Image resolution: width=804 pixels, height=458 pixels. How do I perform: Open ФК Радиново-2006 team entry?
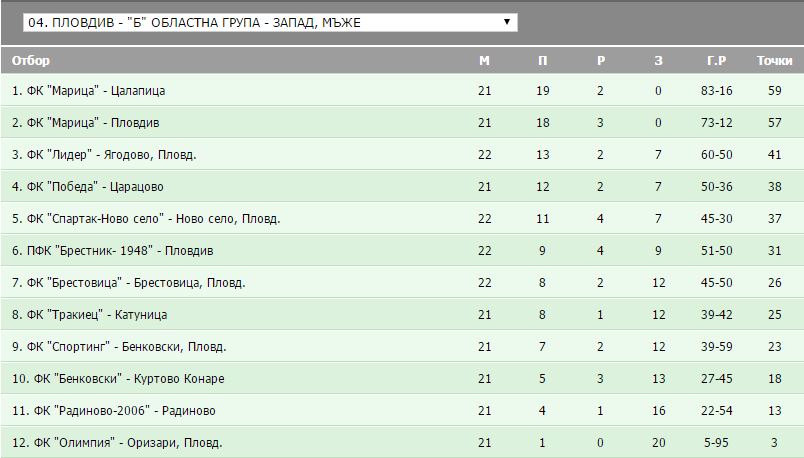click(x=113, y=411)
